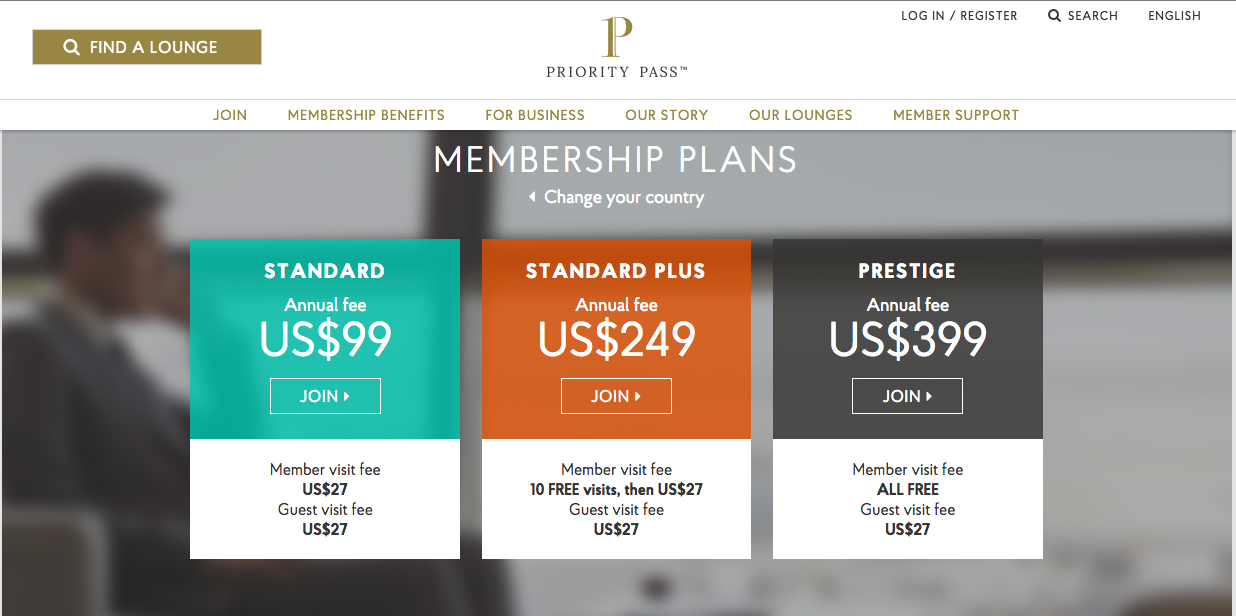The width and height of the screenshot is (1236, 616).
Task: Click JOIN under the Standard US$99 plan
Action: click(x=325, y=395)
